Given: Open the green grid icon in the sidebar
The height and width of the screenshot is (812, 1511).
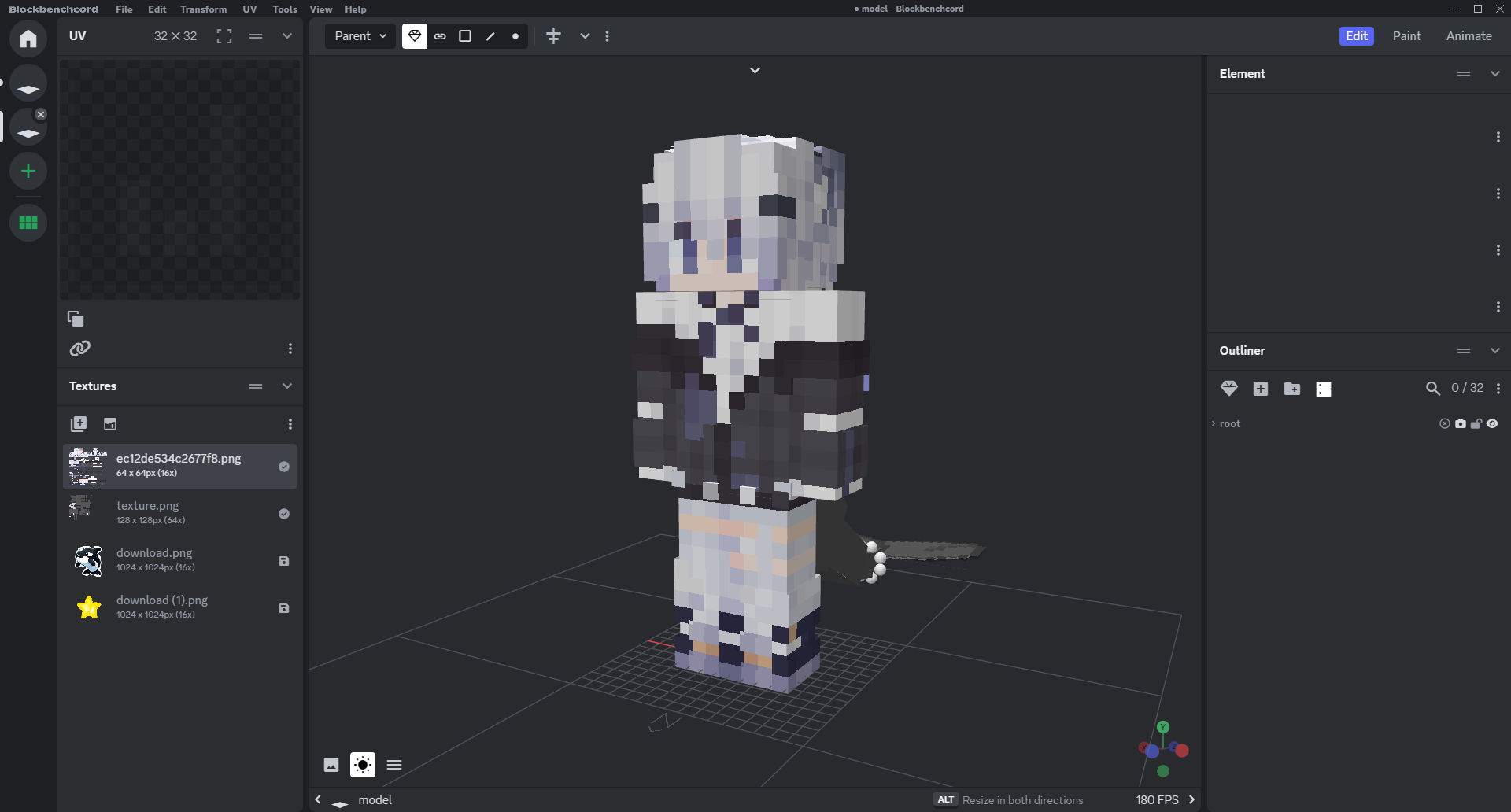Looking at the screenshot, I should [28, 223].
